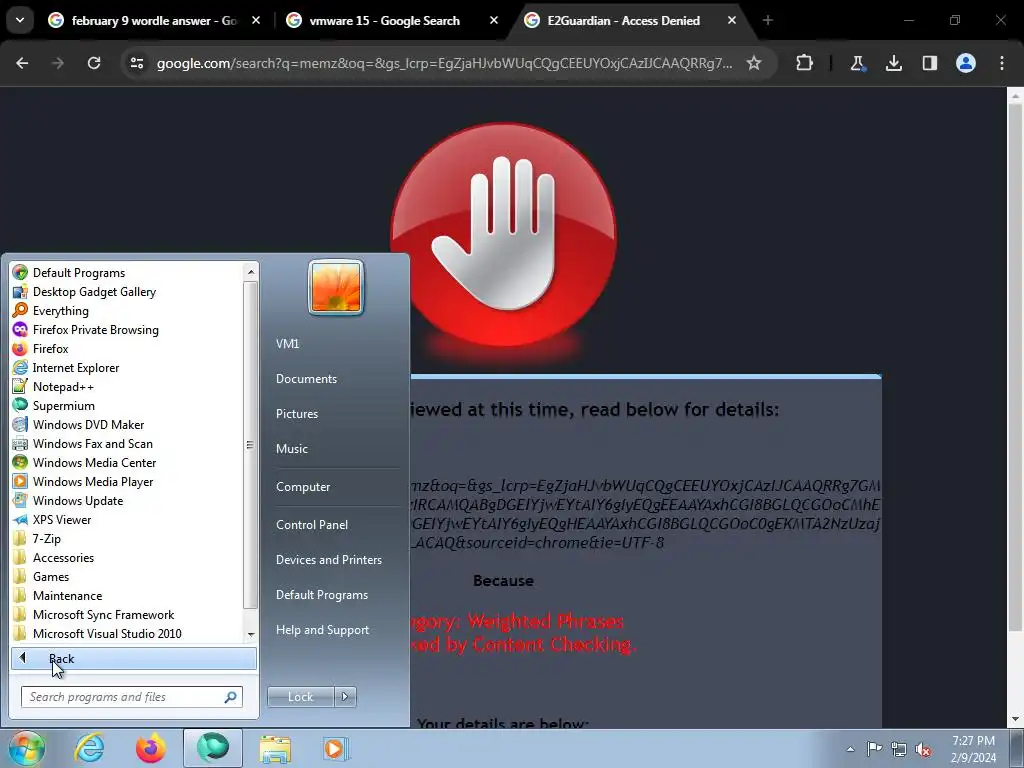1024x768 pixels.
Task: Open Documents from the Start menu
Action: point(306,379)
